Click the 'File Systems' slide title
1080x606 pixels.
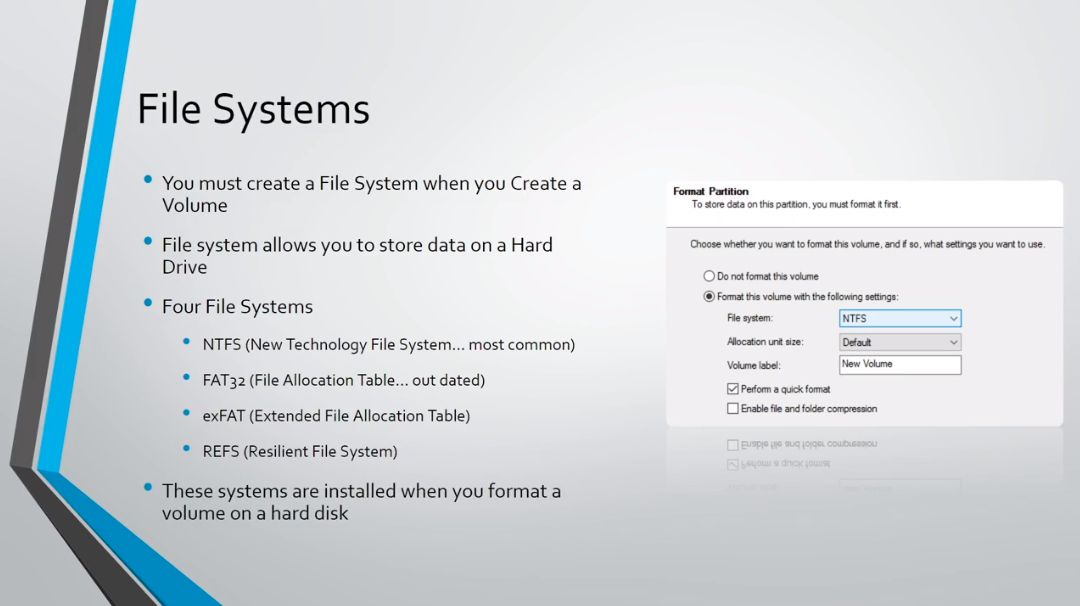253,109
